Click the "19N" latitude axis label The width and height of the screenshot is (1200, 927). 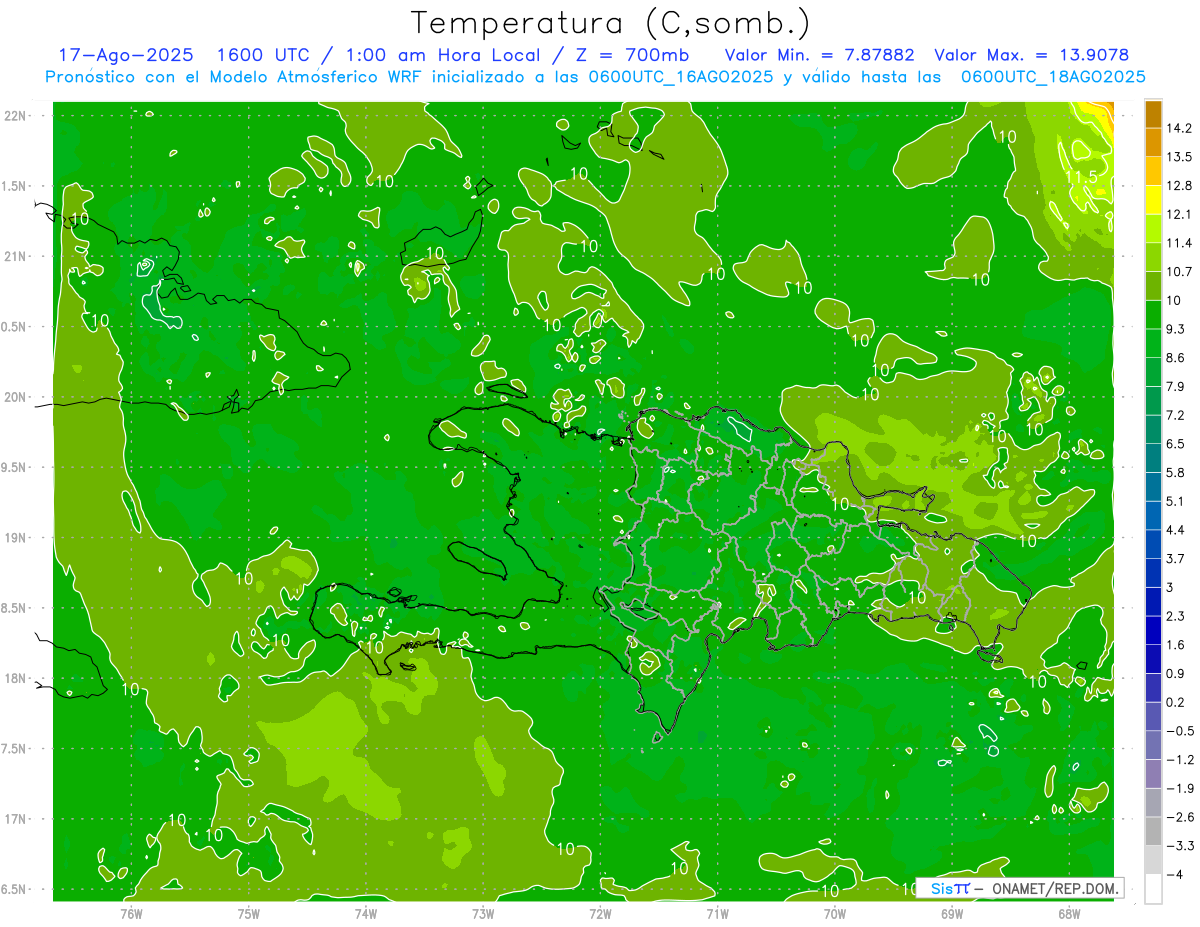pos(15,538)
